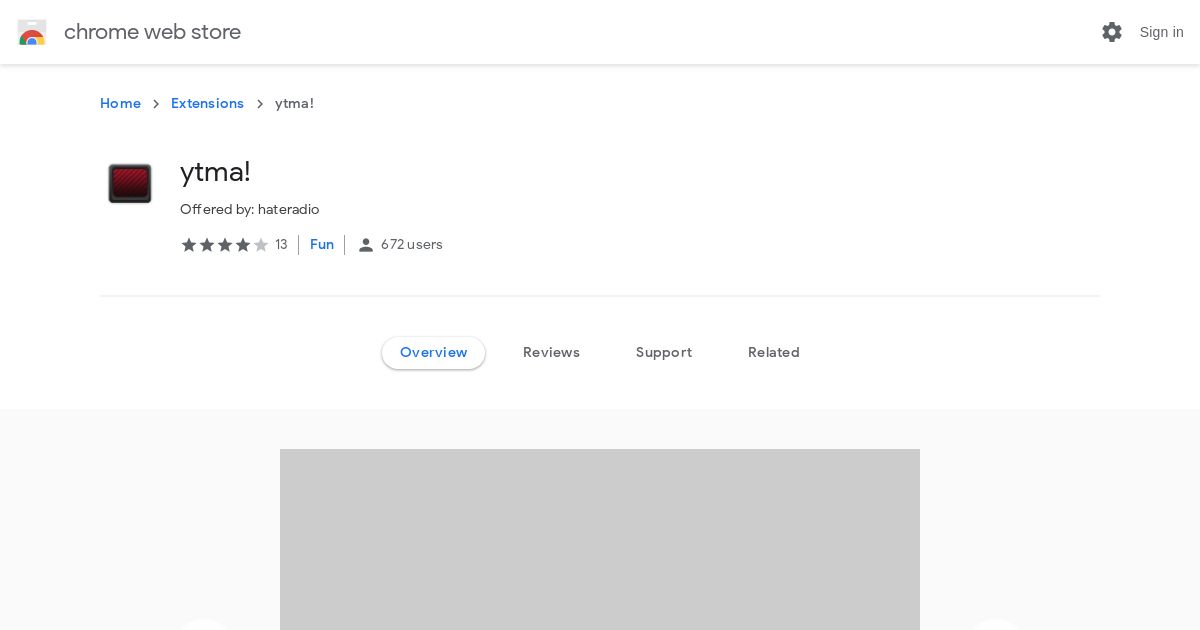1200x630 pixels.
Task: Click the star rating row
Action: click(x=225, y=245)
